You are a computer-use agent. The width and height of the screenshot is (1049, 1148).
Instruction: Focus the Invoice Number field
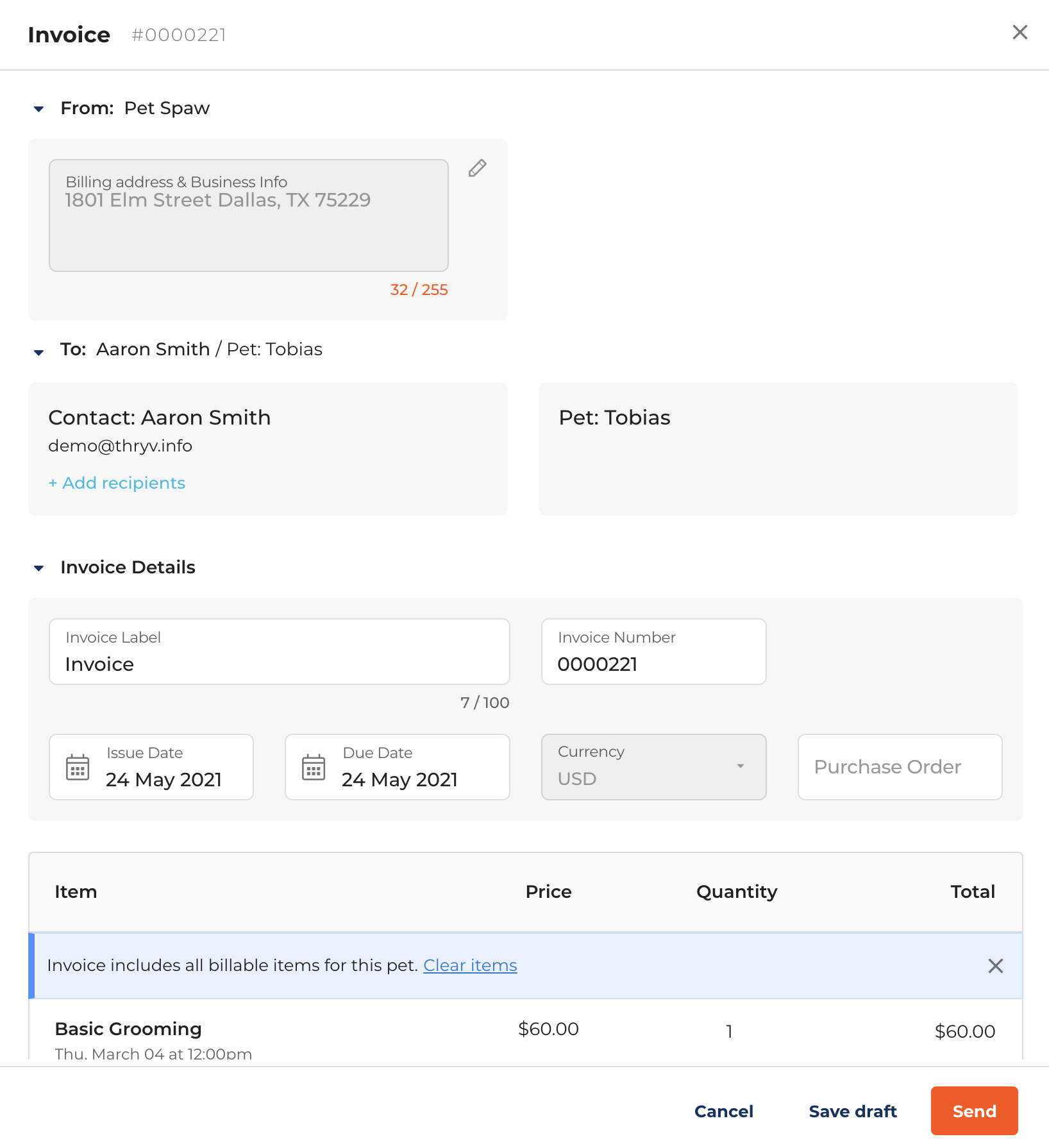point(653,652)
